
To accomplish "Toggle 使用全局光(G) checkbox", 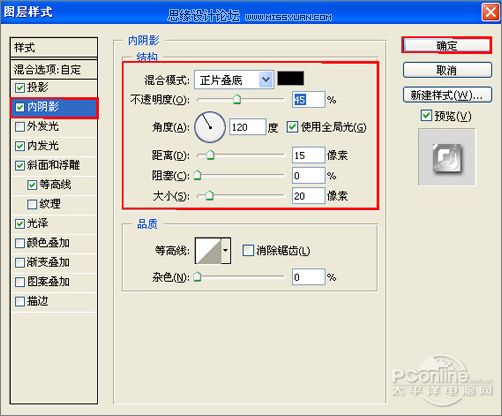I will [292, 127].
